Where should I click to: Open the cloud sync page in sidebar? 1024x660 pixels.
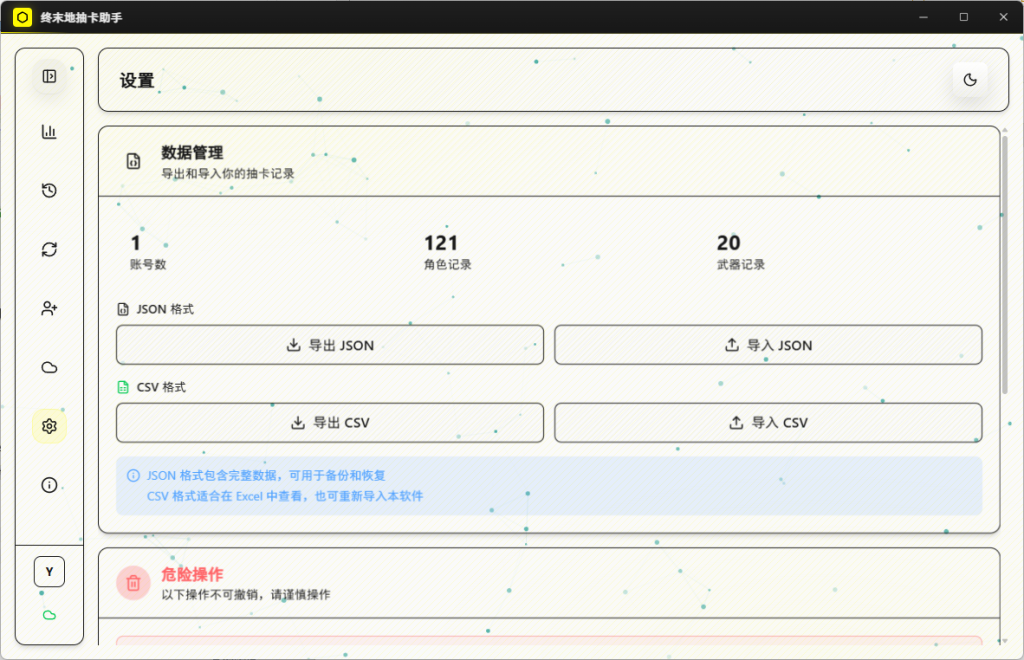pyautogui.click(x=49, y=367)
